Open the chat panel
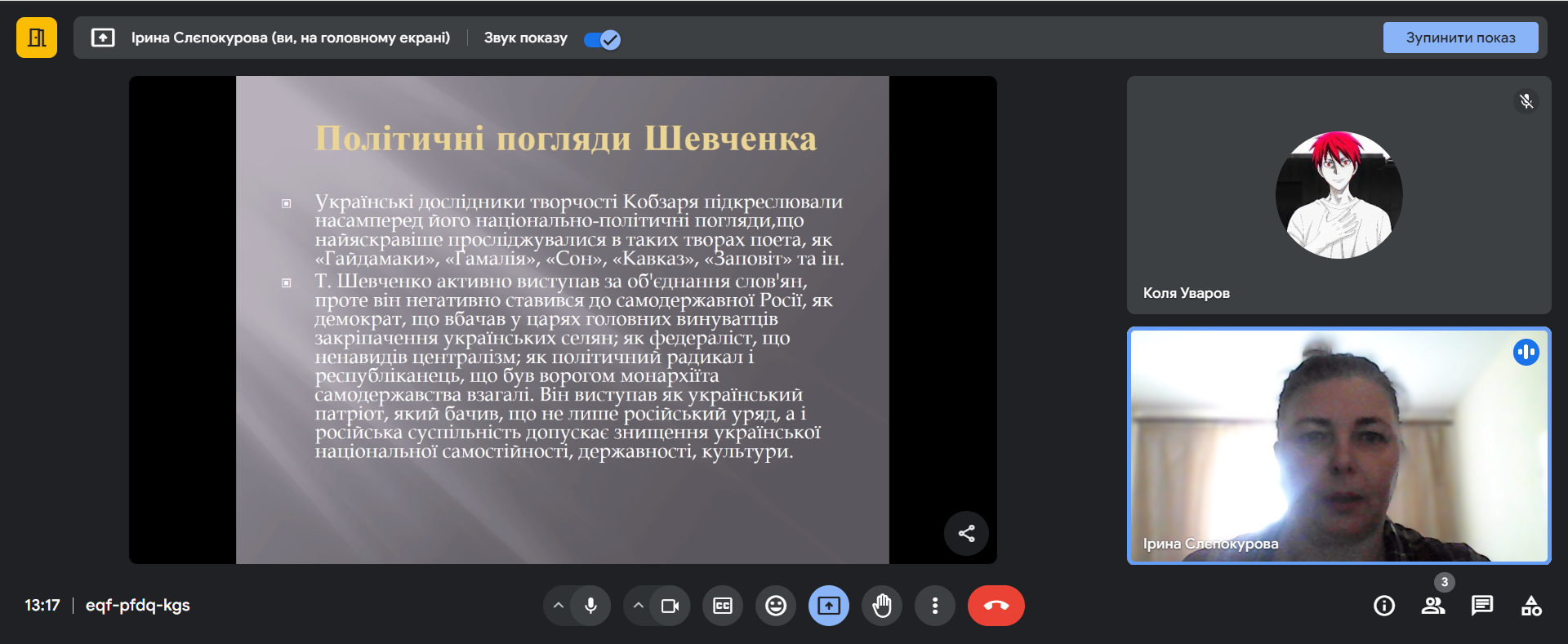 pos(1481,606)
